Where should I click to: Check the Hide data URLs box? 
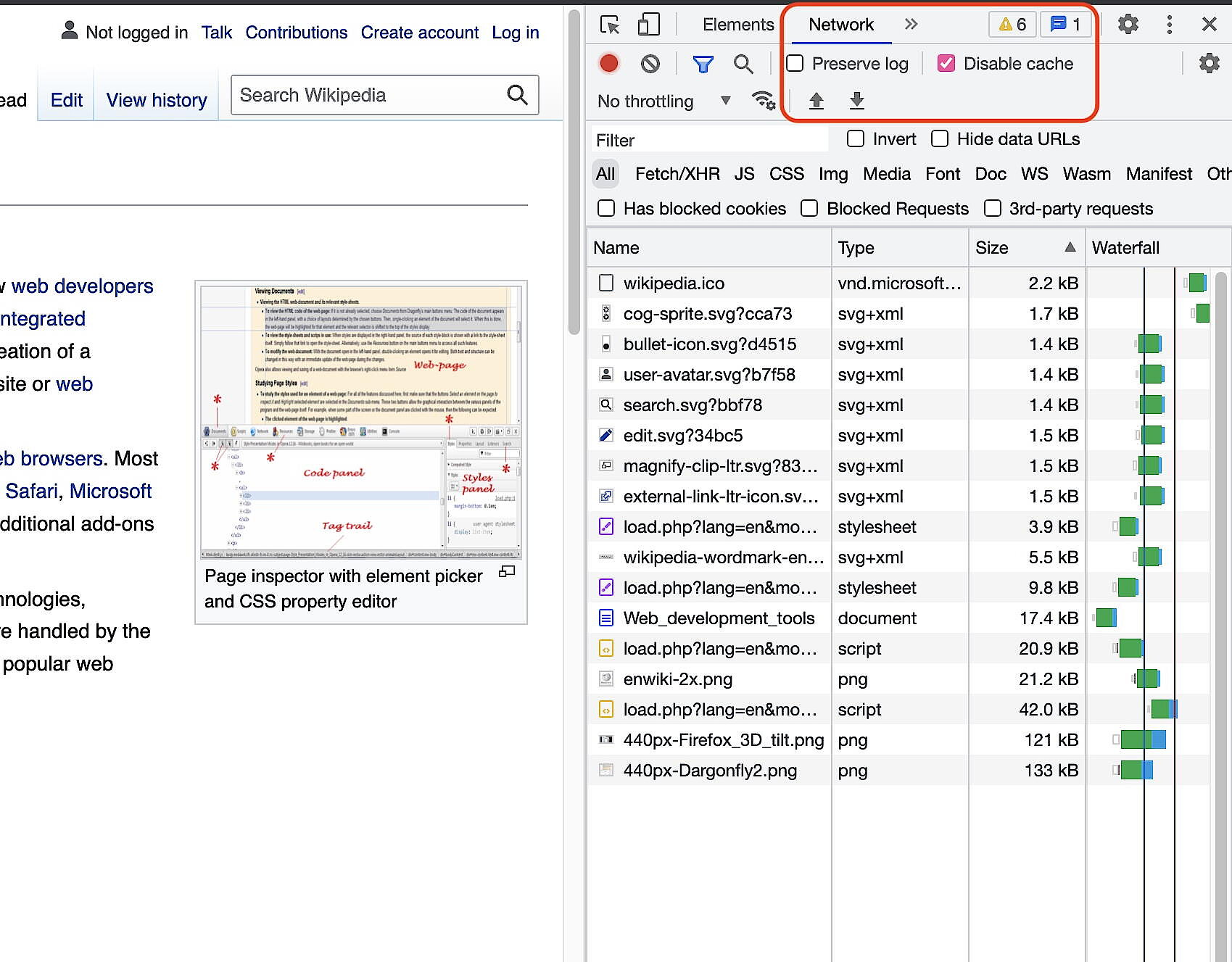(x=940, y=138)
